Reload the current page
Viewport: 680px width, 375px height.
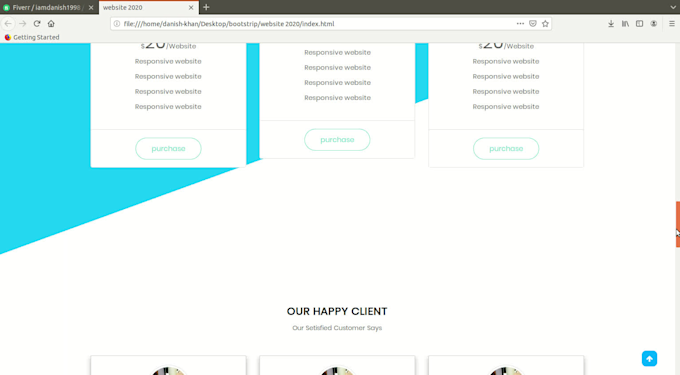pyautogui.click(x=37, y=23)
